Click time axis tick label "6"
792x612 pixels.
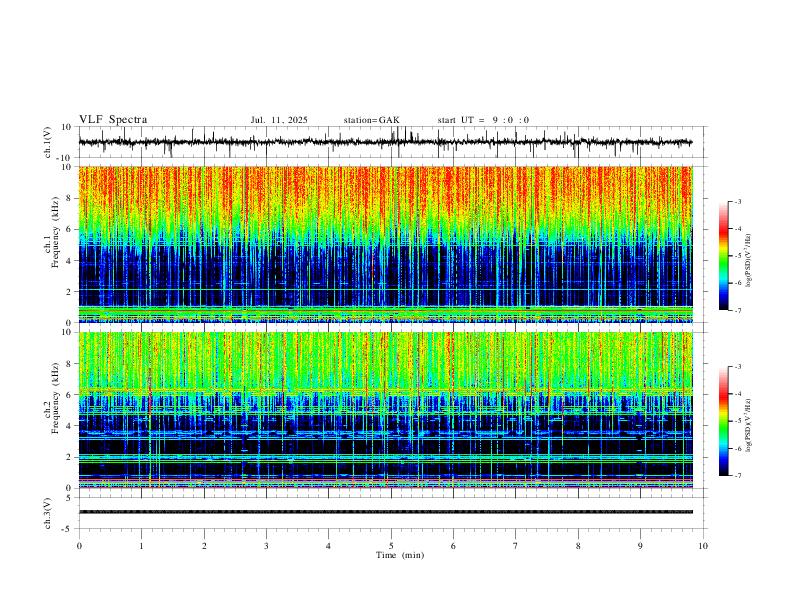point(453,546)
